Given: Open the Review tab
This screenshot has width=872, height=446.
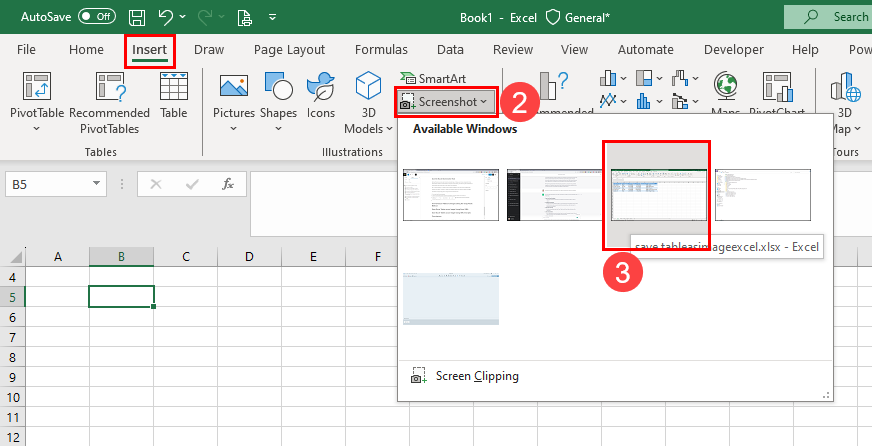Looking at the screenshot, I should pyautogui.click(x=513, y=49).
